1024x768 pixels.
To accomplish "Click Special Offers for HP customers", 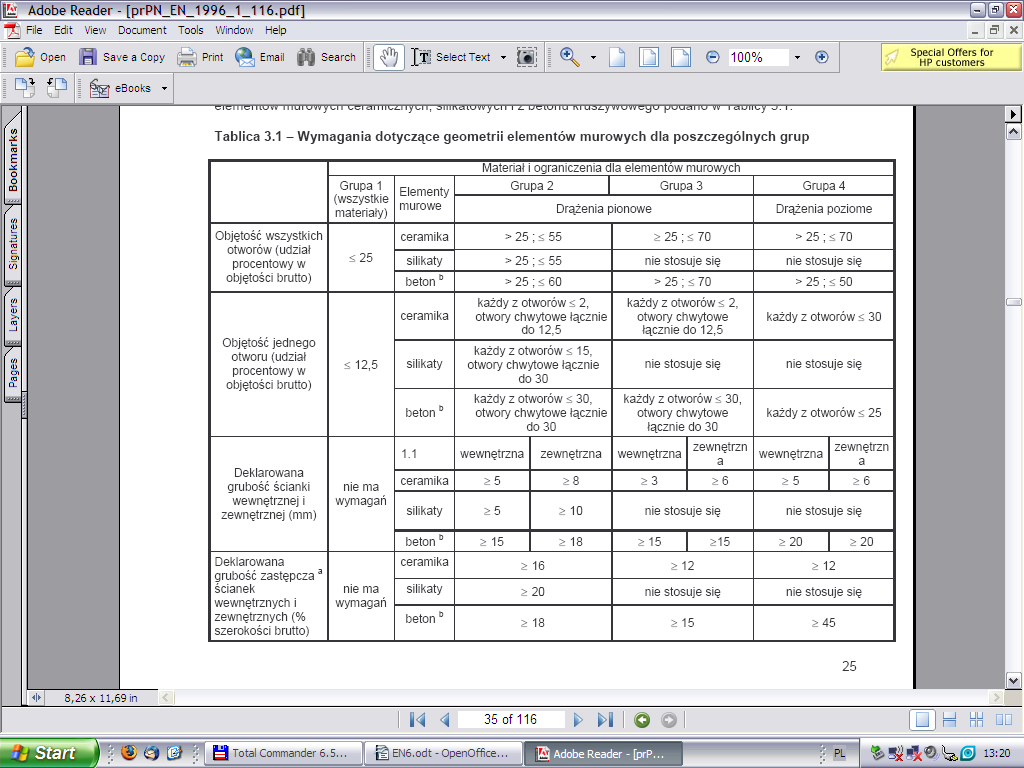I will [951, 57].
